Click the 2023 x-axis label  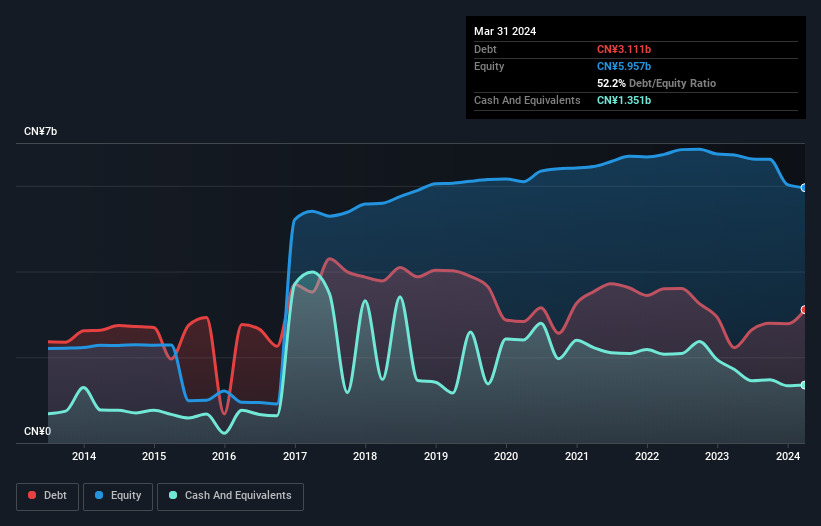pos(717,456)
